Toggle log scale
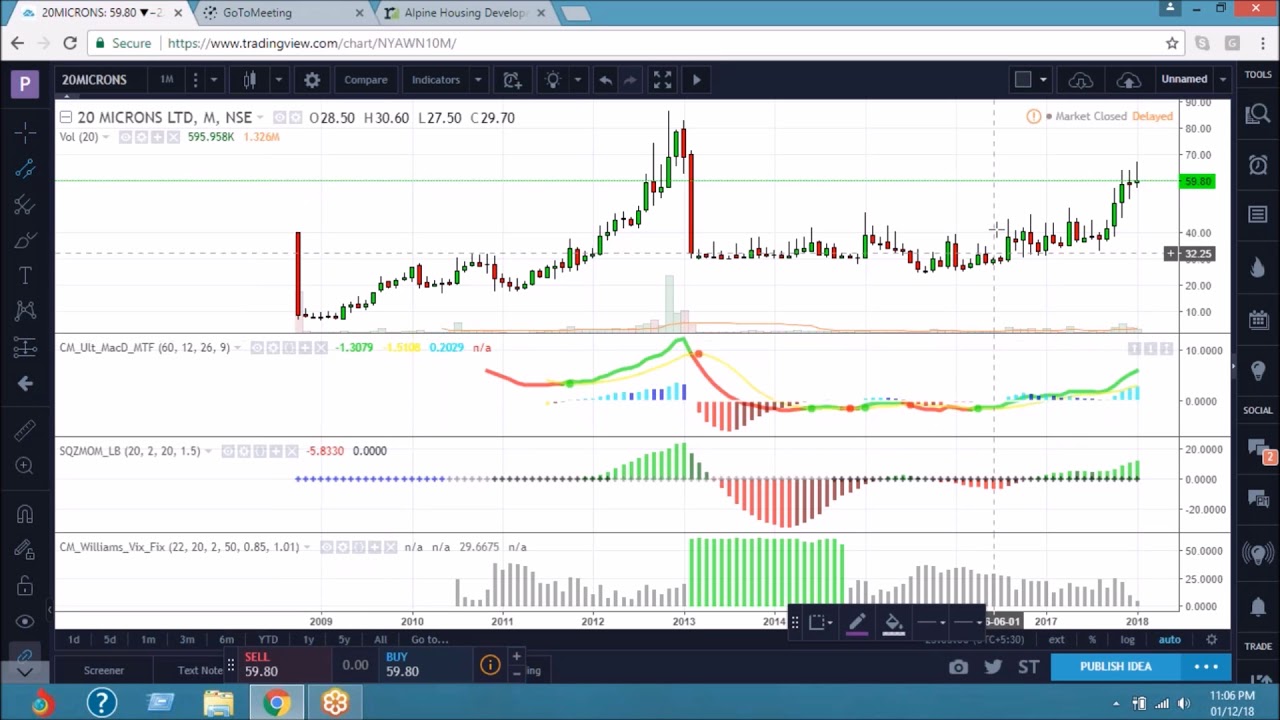The width and height of the screenshot is (1280, 720). pos(1127,639)
